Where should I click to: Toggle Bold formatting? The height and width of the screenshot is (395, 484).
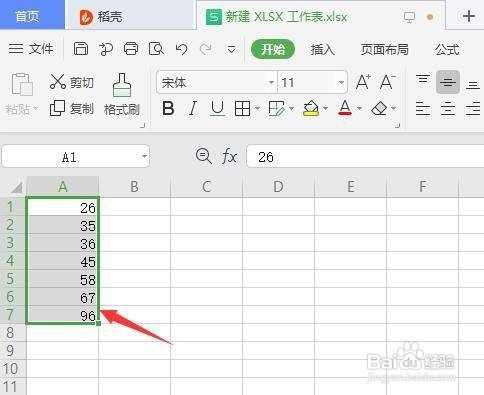(168, 108)
